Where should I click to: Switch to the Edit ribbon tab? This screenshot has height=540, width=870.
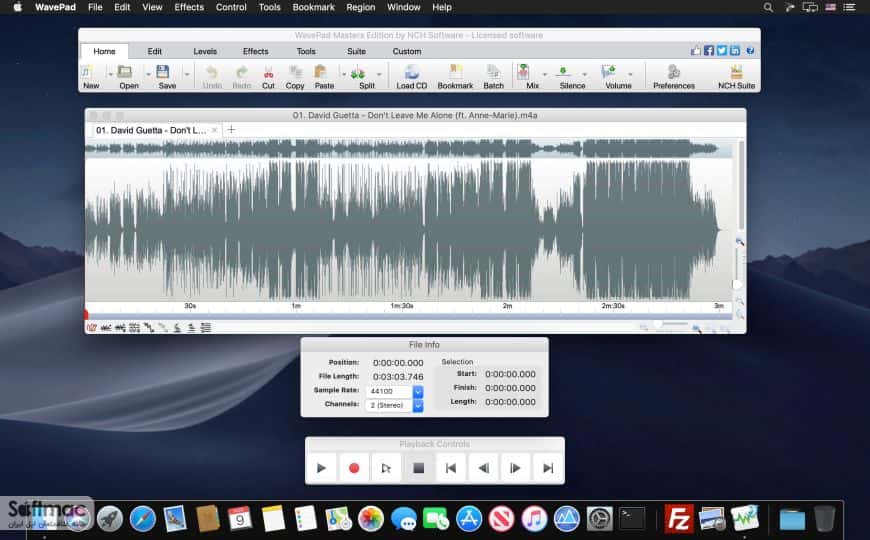click(154, 51)
